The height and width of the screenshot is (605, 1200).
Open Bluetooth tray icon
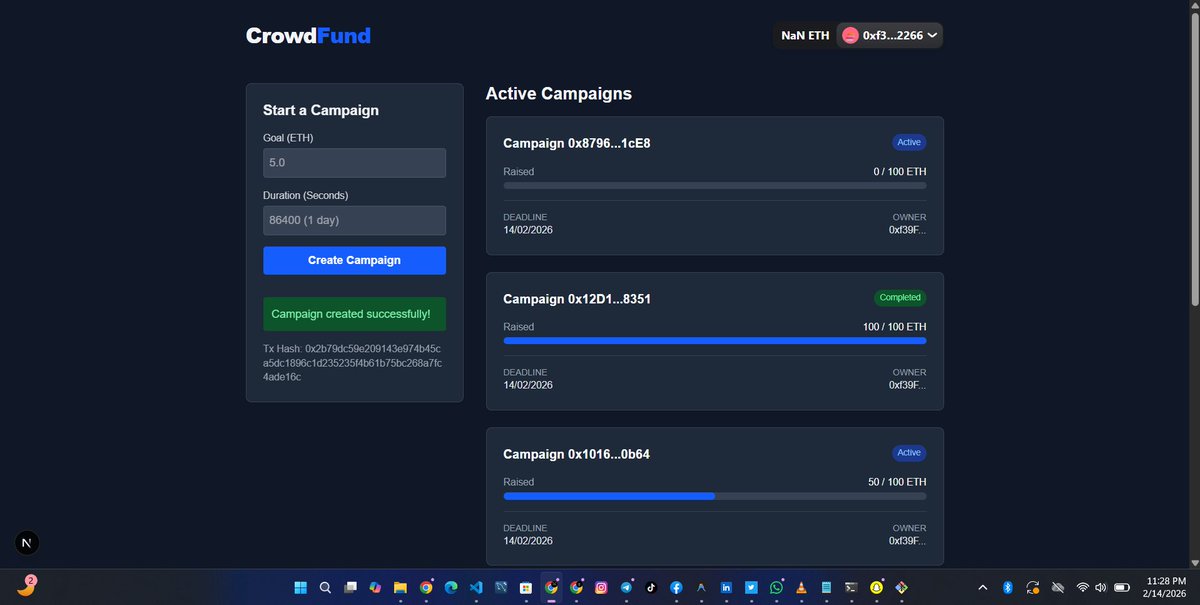[x=1008, y=588]
